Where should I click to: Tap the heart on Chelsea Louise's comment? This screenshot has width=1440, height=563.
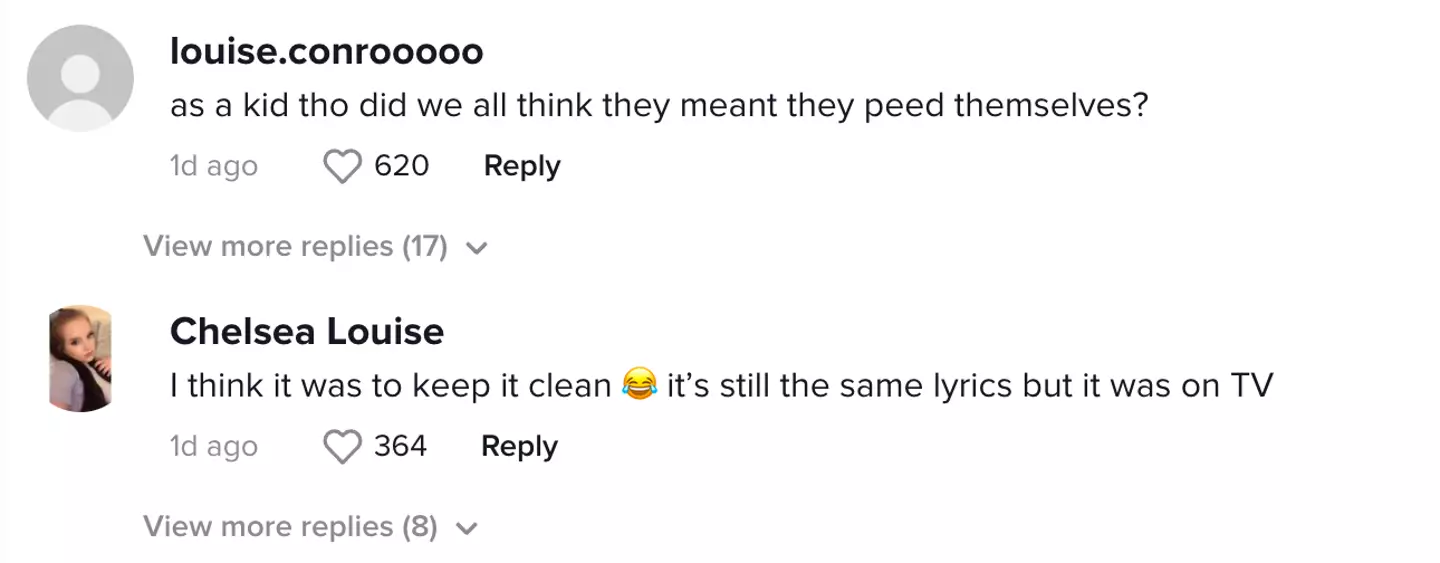pos(343,447)
